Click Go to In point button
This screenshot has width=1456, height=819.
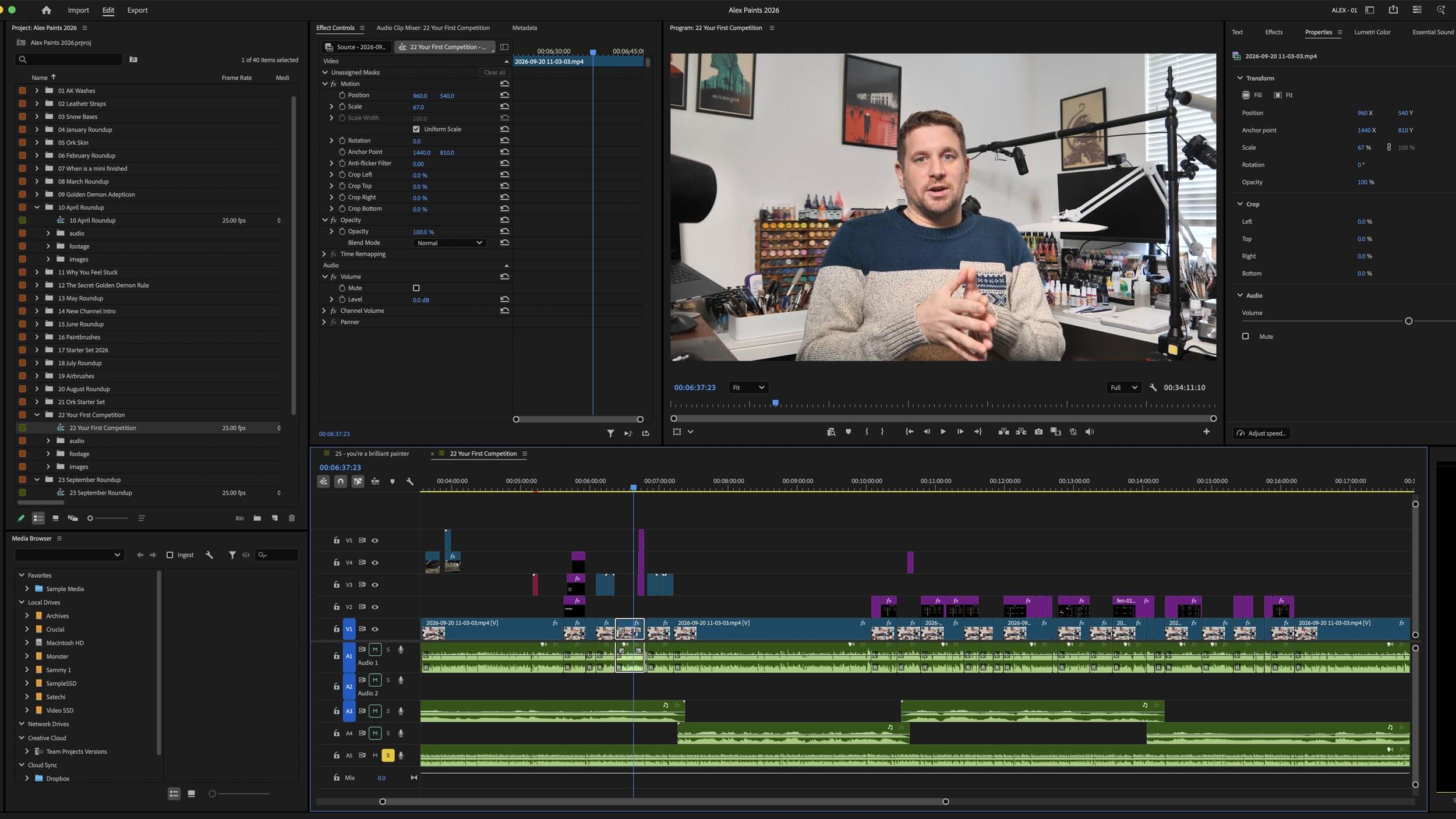(x=909, y=432)
